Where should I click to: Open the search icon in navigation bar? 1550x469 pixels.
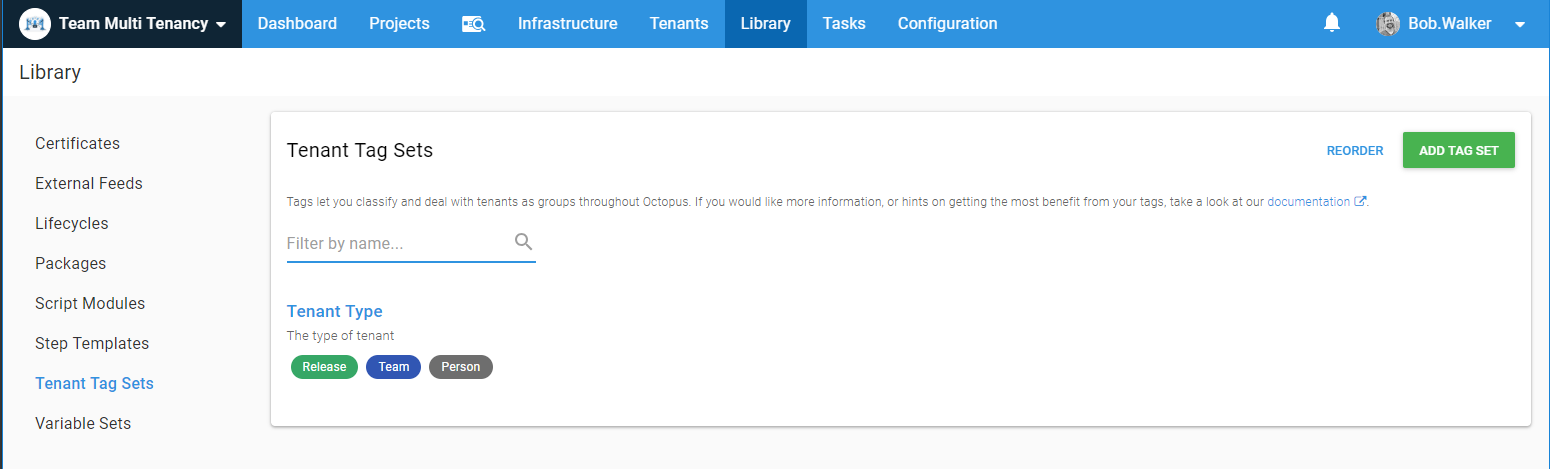473,24
